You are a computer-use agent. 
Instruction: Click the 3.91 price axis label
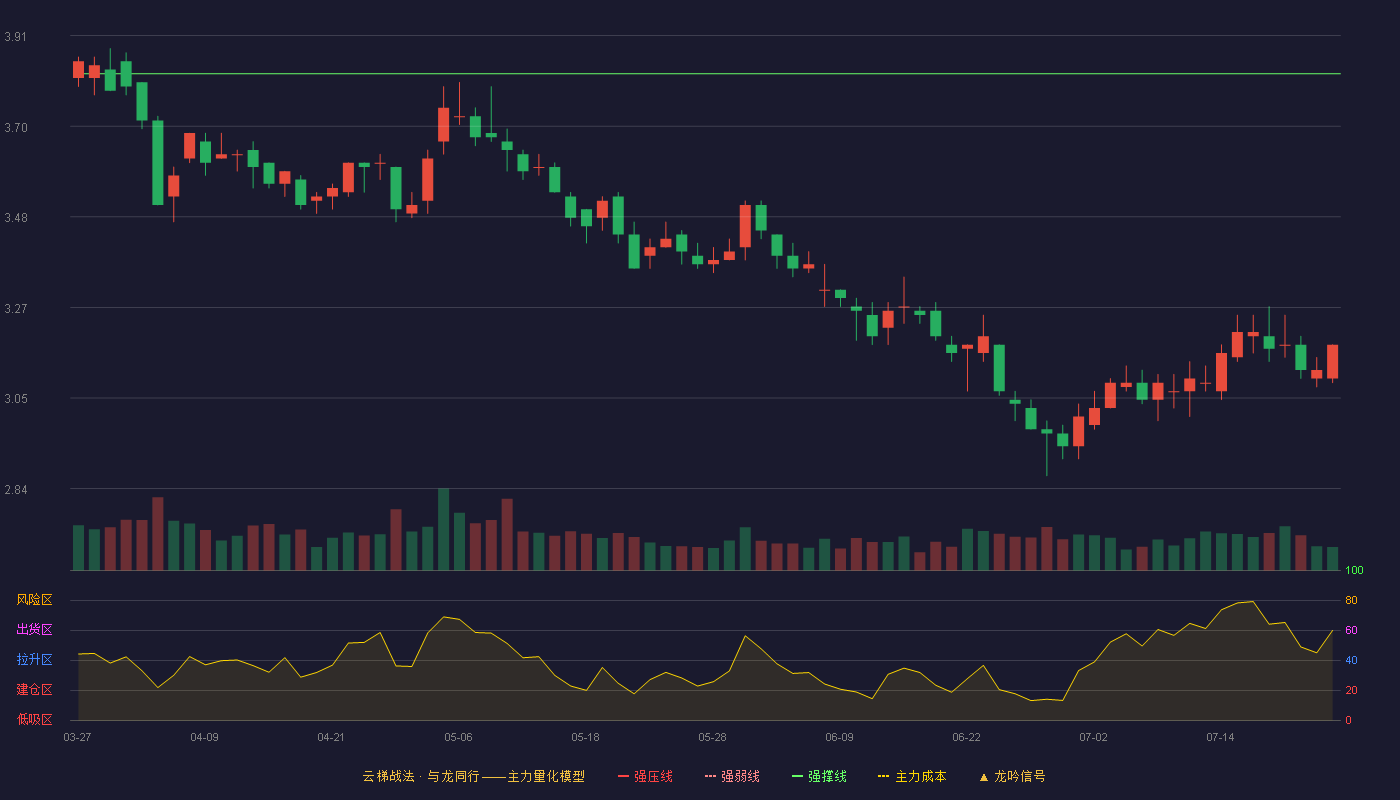click(x=15, y=37)
